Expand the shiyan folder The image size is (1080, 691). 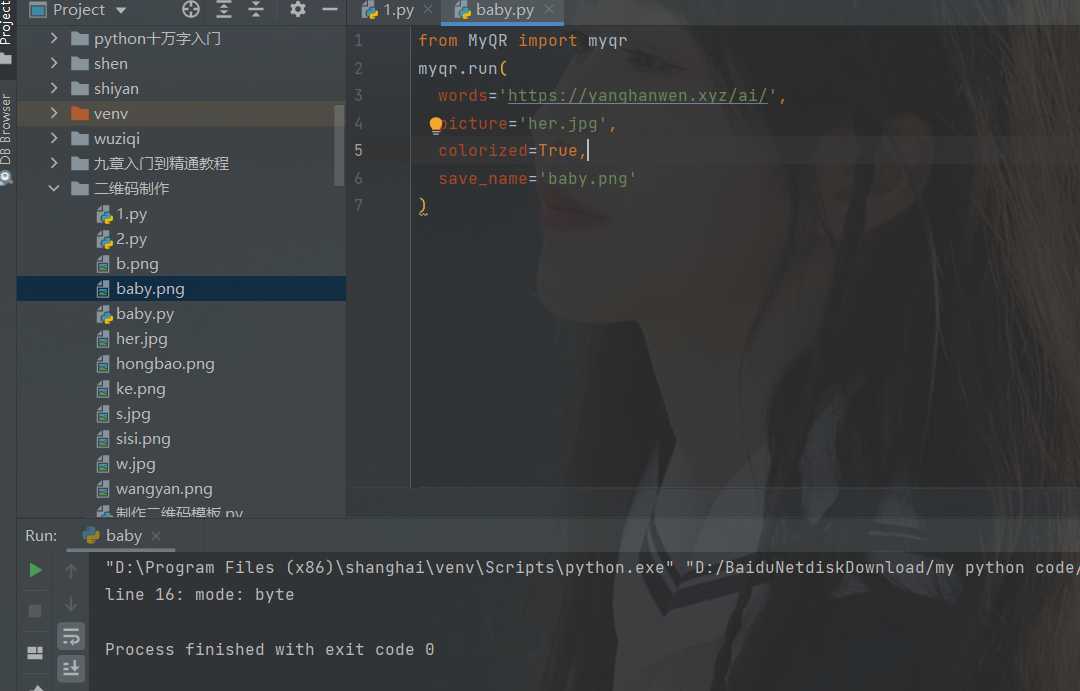tap(54, 88)
